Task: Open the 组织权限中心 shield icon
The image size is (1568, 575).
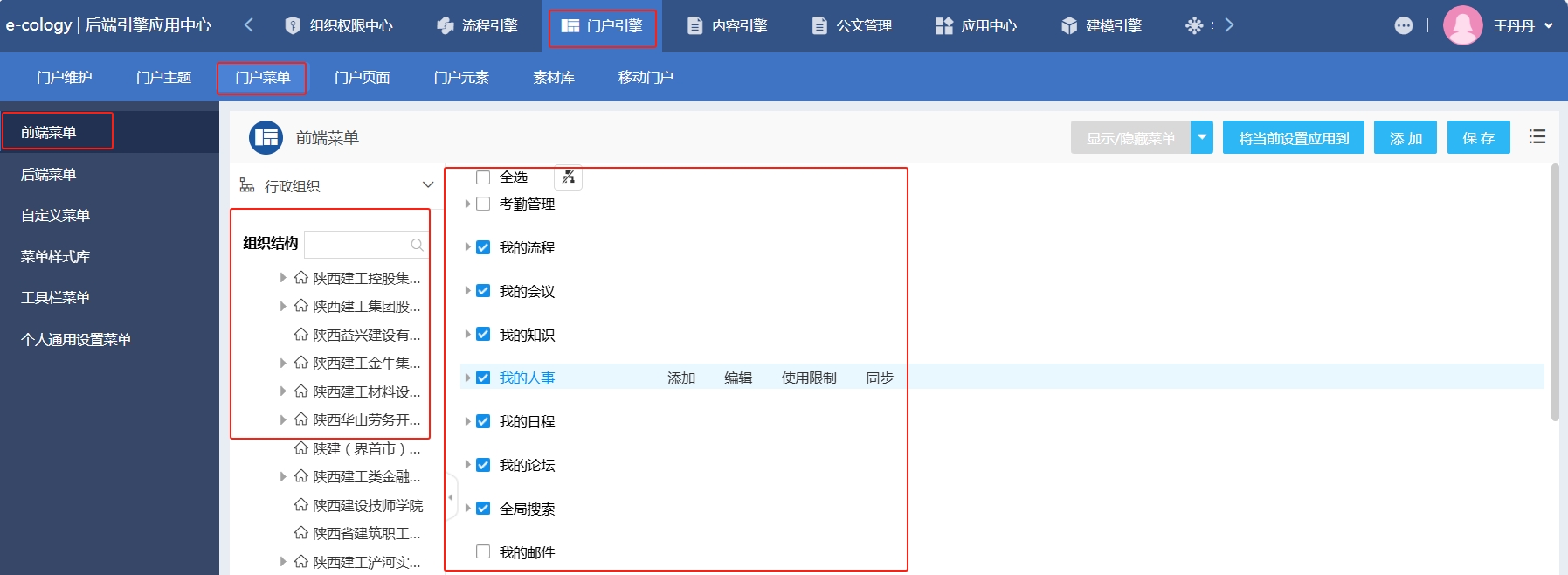Action: click(x=293, y=25)
